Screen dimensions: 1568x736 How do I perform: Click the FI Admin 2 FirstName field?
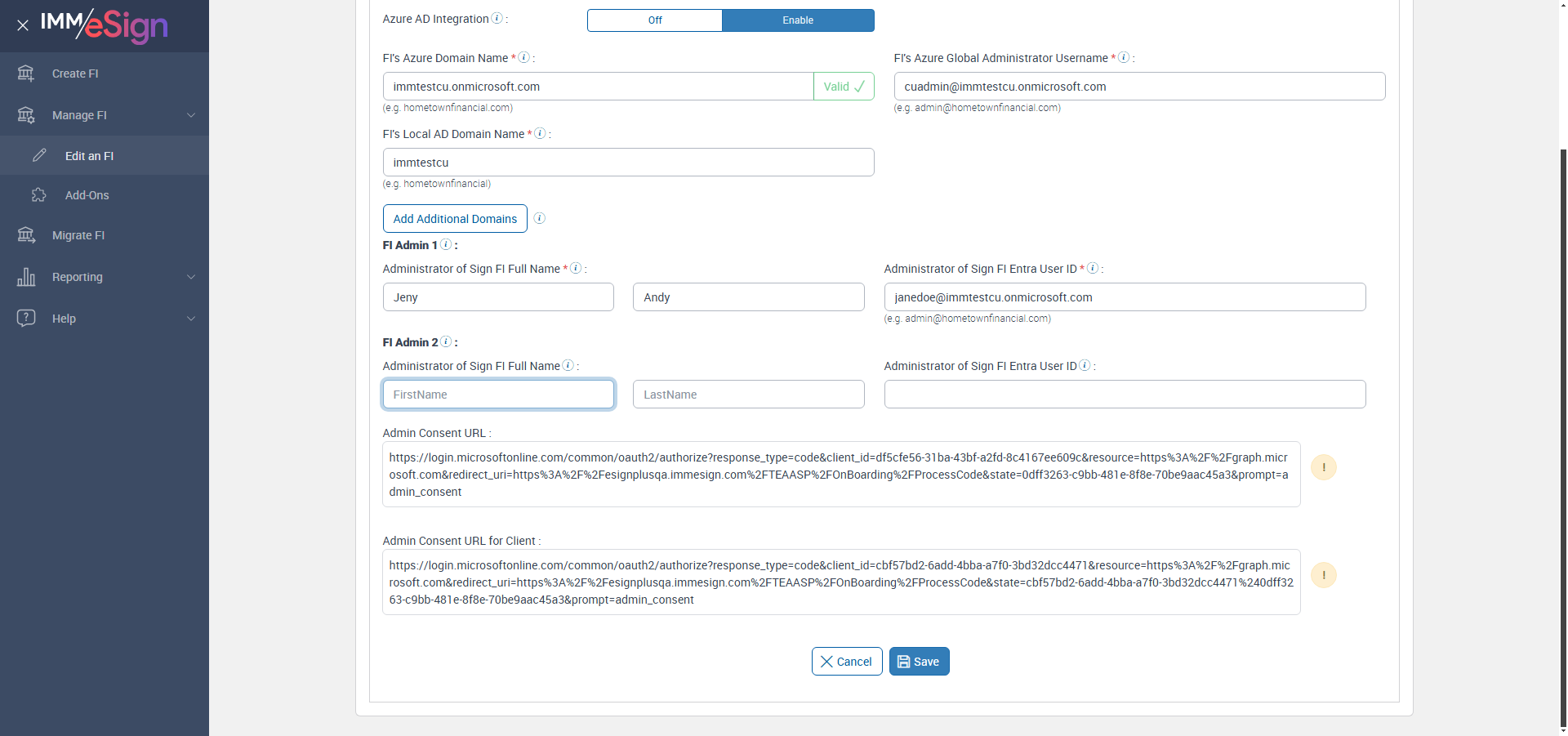pos(498,395)
